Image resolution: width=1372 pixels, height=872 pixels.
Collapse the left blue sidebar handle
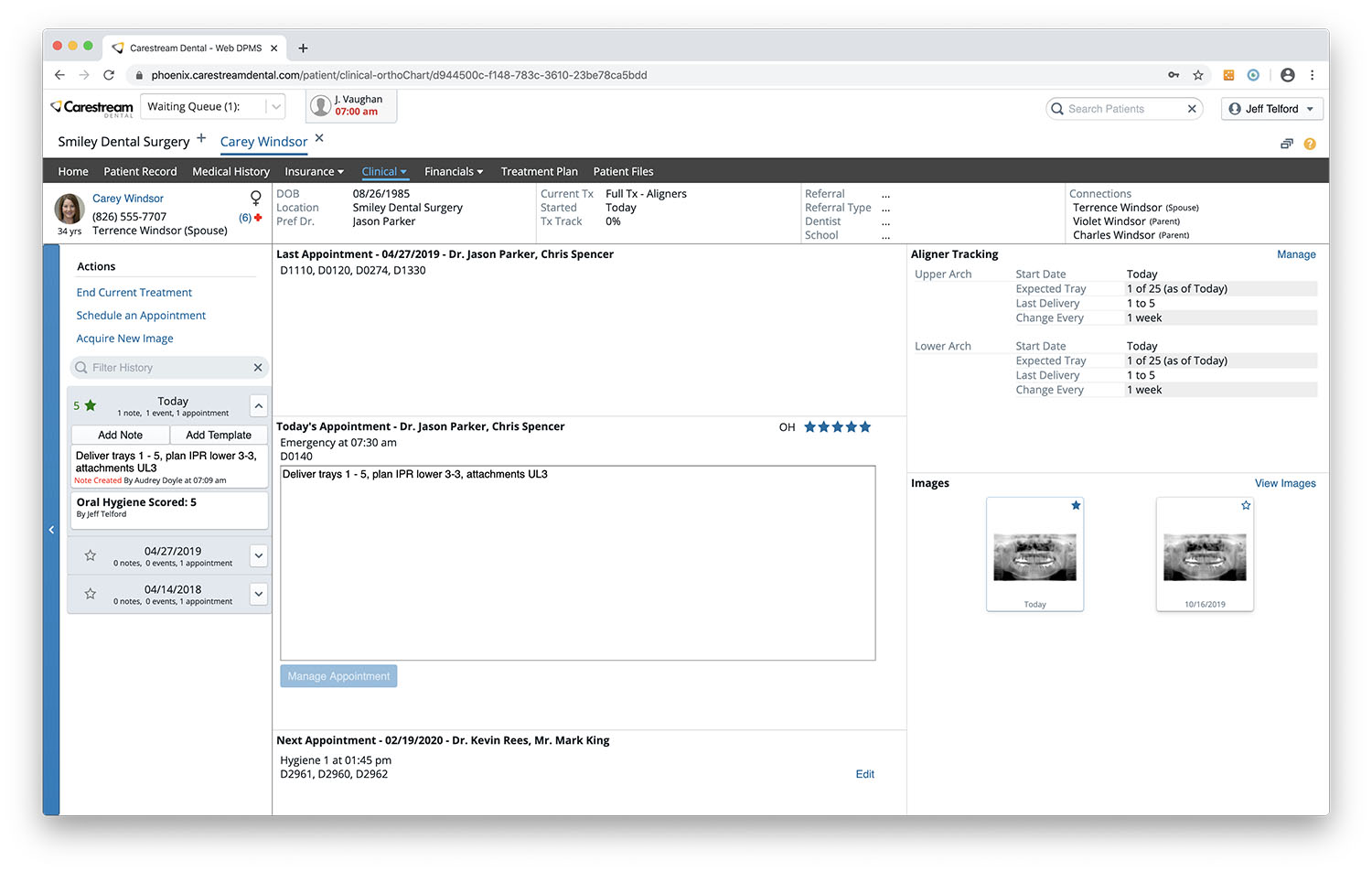(51, 530)
